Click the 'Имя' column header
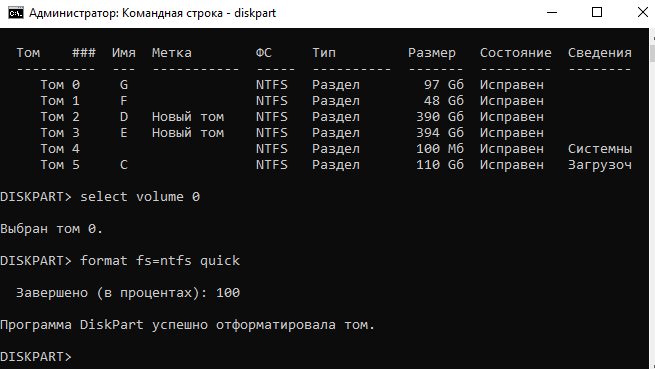The image size is (655, 369). coord(124,53)
